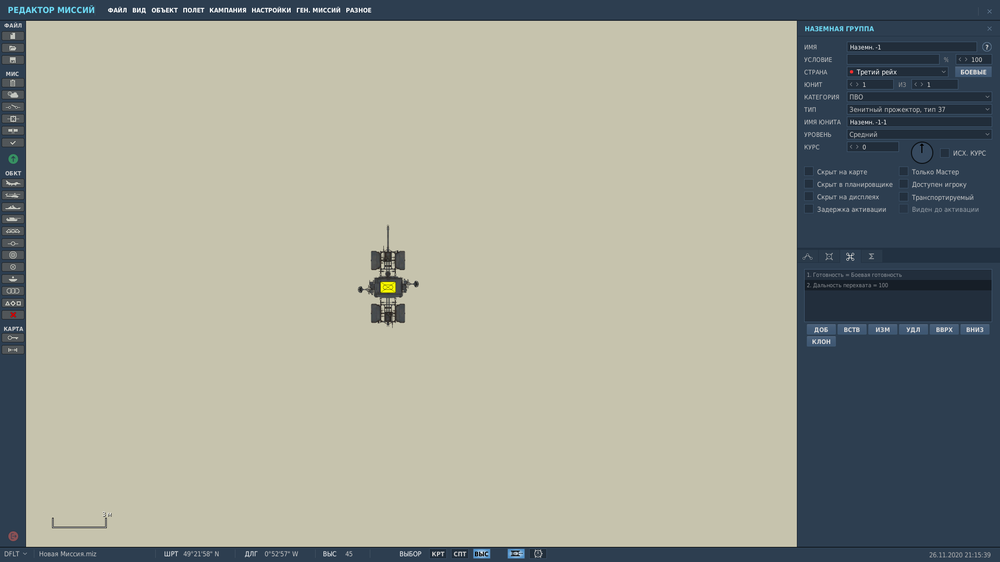Enable Задержка активации checkbox

point(809,209)
